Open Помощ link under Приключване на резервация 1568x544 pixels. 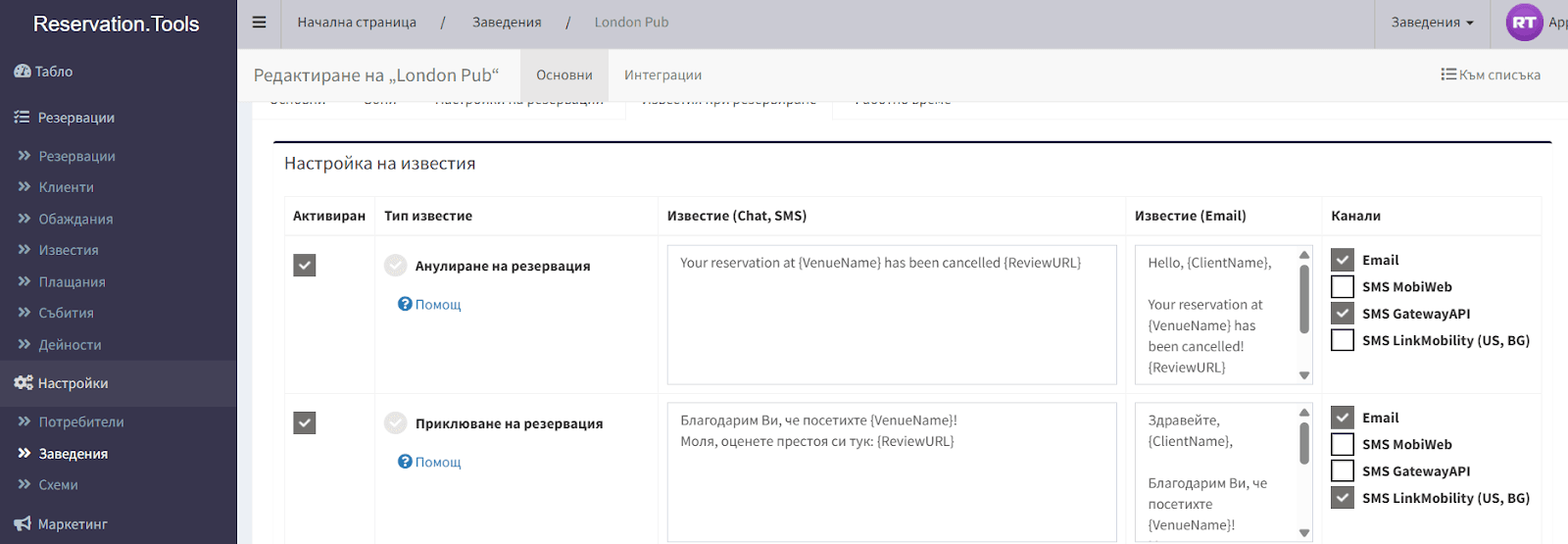coord(437,463)
